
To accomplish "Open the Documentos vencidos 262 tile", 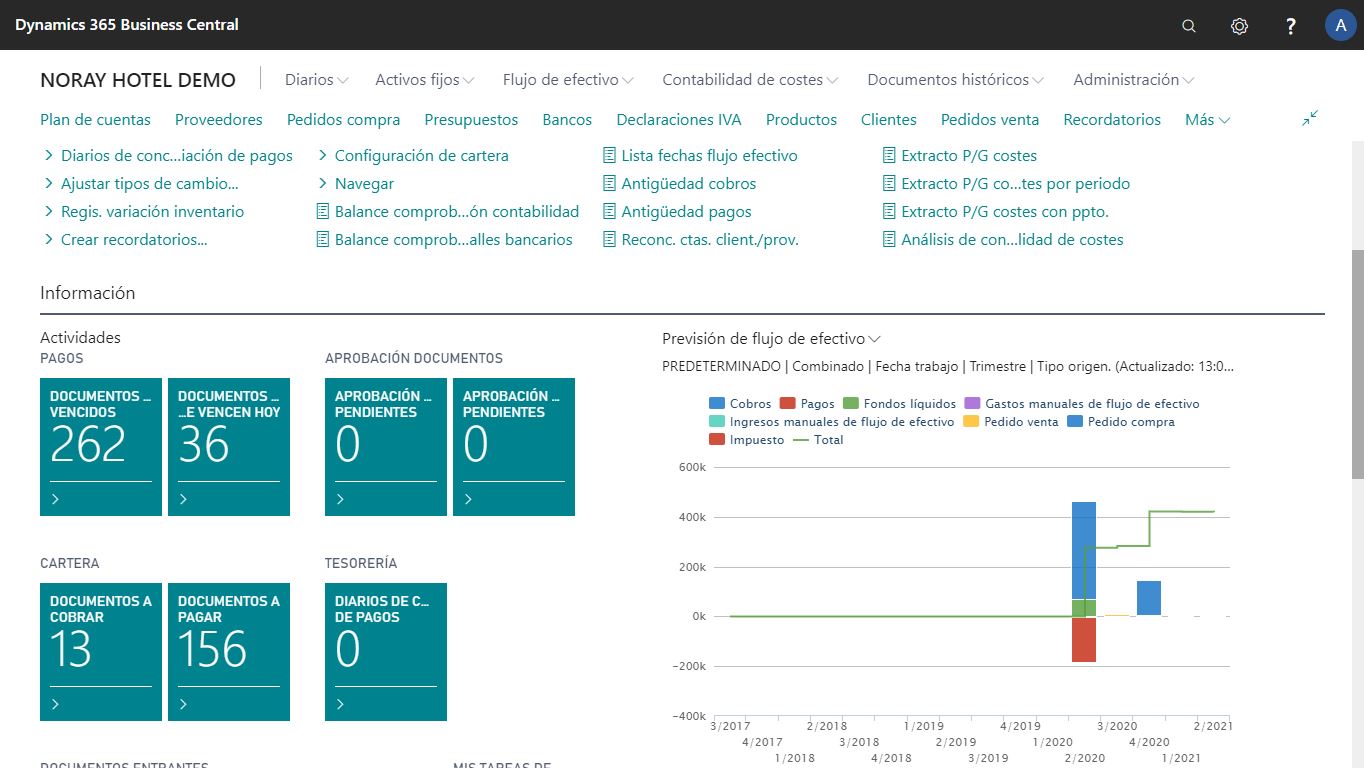I will (x=101, y=447).
